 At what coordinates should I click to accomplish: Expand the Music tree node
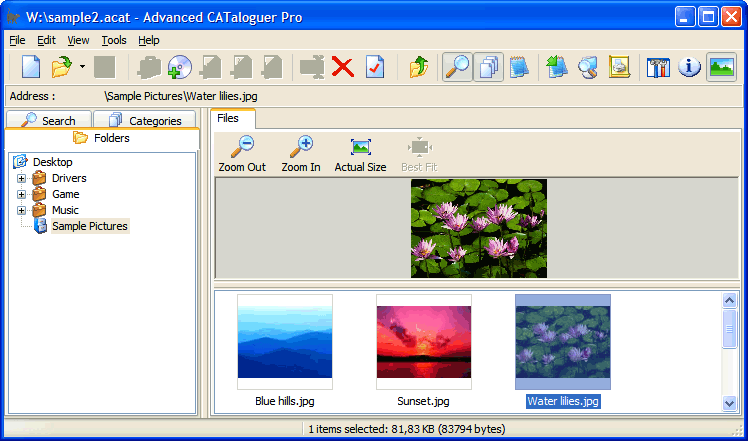click(x=21, y=210)
